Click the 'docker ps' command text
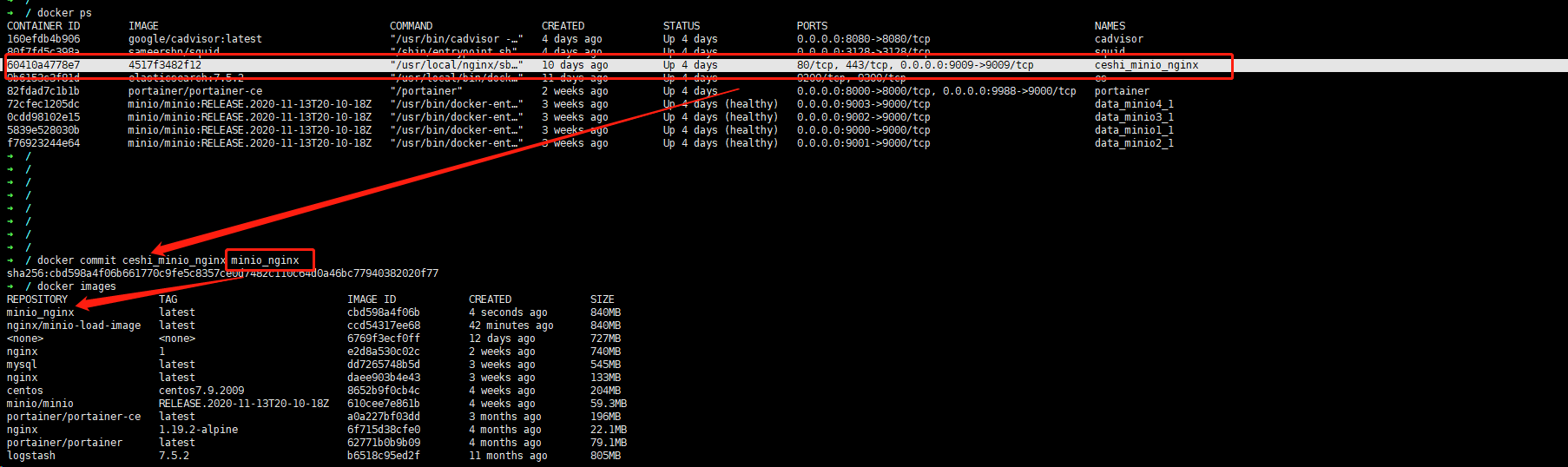The width and height of the screenshot is (1568, 467). tap(64, 13)
